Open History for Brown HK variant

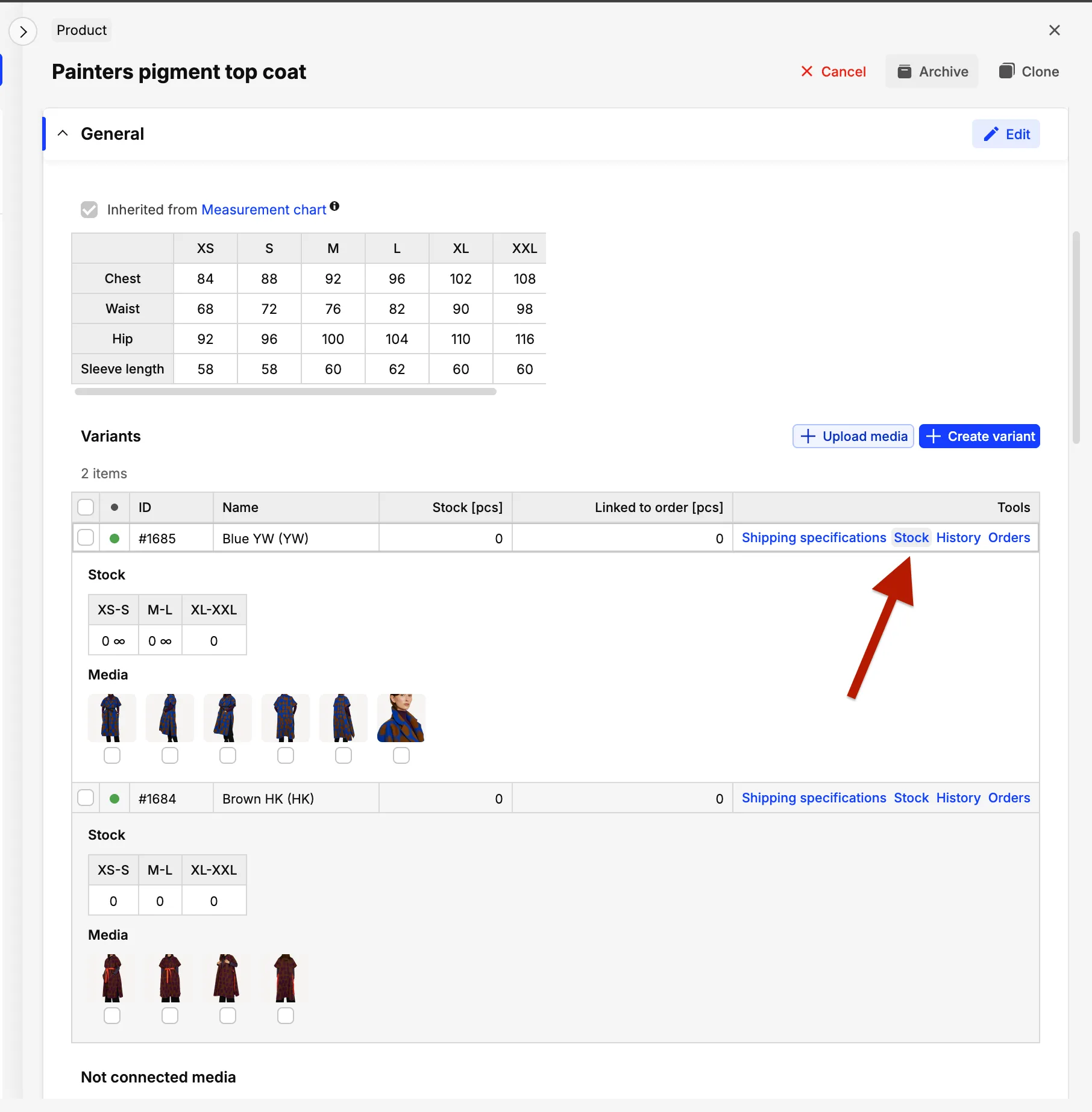(x=958, y=798)
